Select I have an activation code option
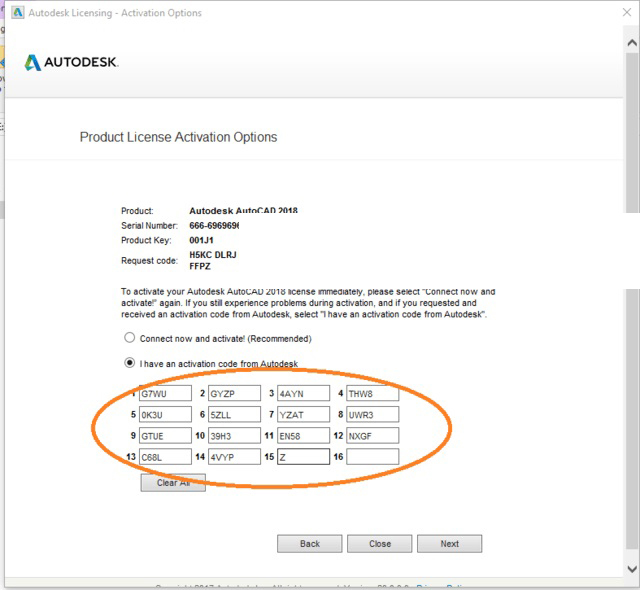The height and width of the screenshot is (590, 640). (x=129, y=363)
